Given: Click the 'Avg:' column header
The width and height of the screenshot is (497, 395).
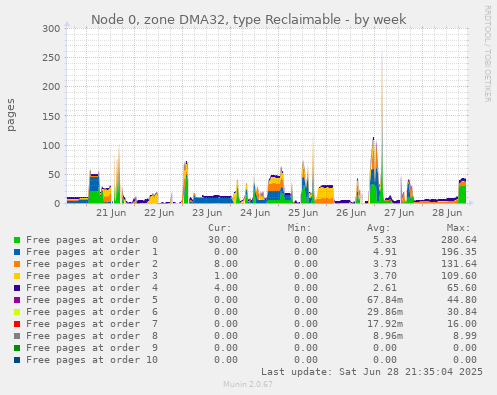Looking at the screenshot, I should [379, 228].
